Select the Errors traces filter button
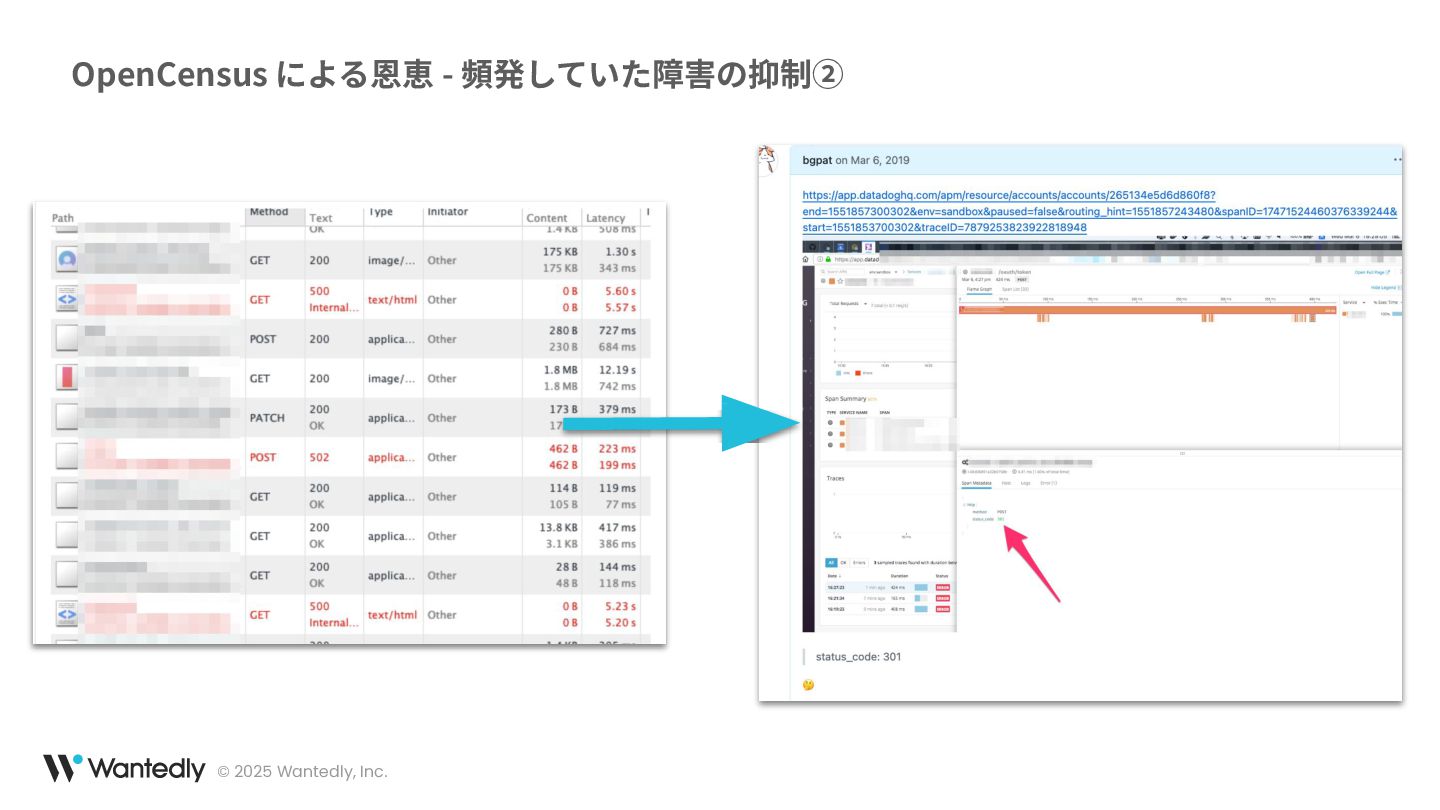This screenshot has height=810, width=1440. pos(859,563)
